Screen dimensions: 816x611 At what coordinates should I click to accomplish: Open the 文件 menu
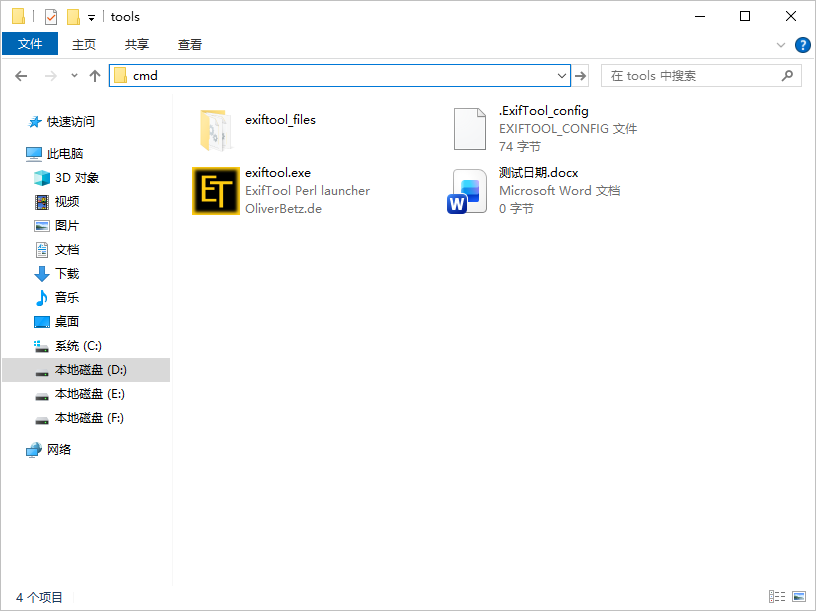pos(30,44)
